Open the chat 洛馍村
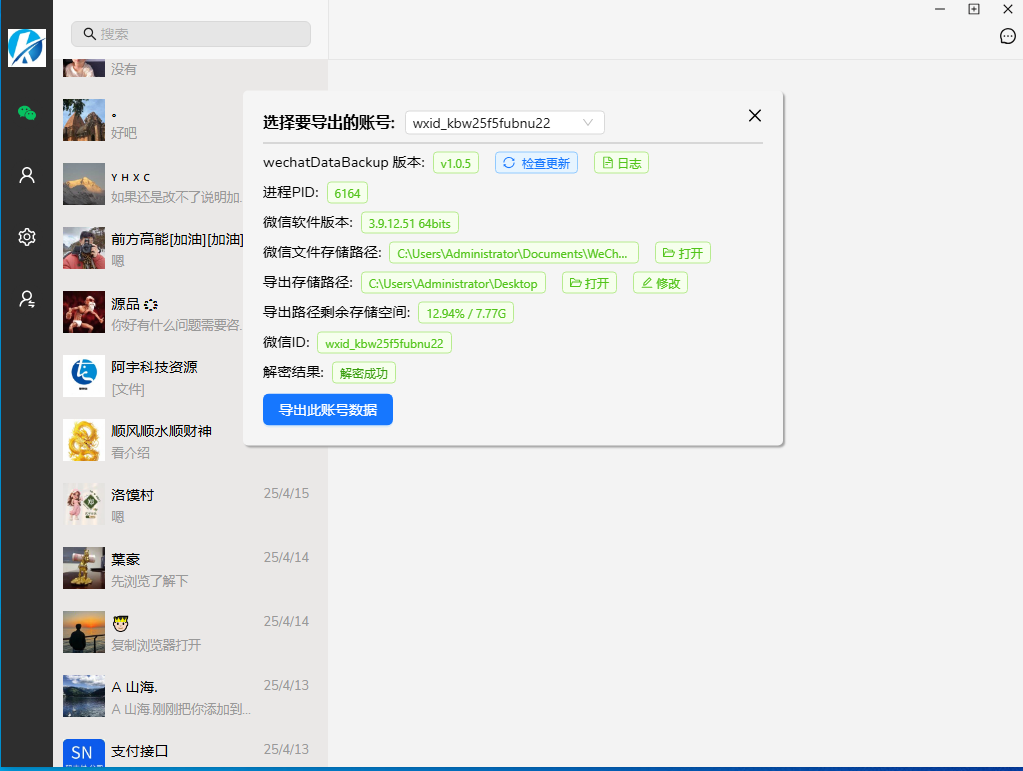The height and width of the screenshot is (771, 1023). click(x=191, y=504)
